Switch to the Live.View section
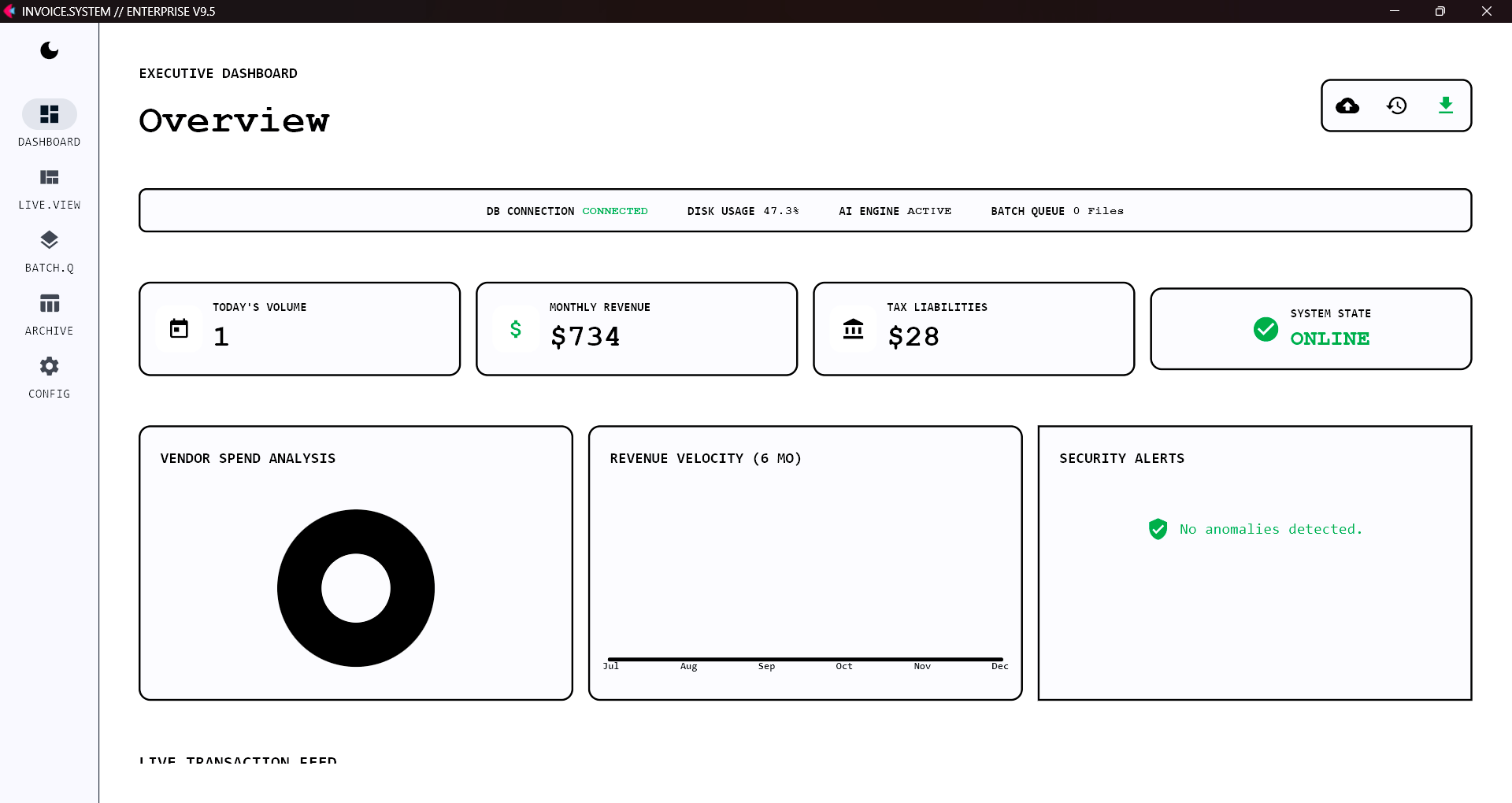 pos(49,177)
